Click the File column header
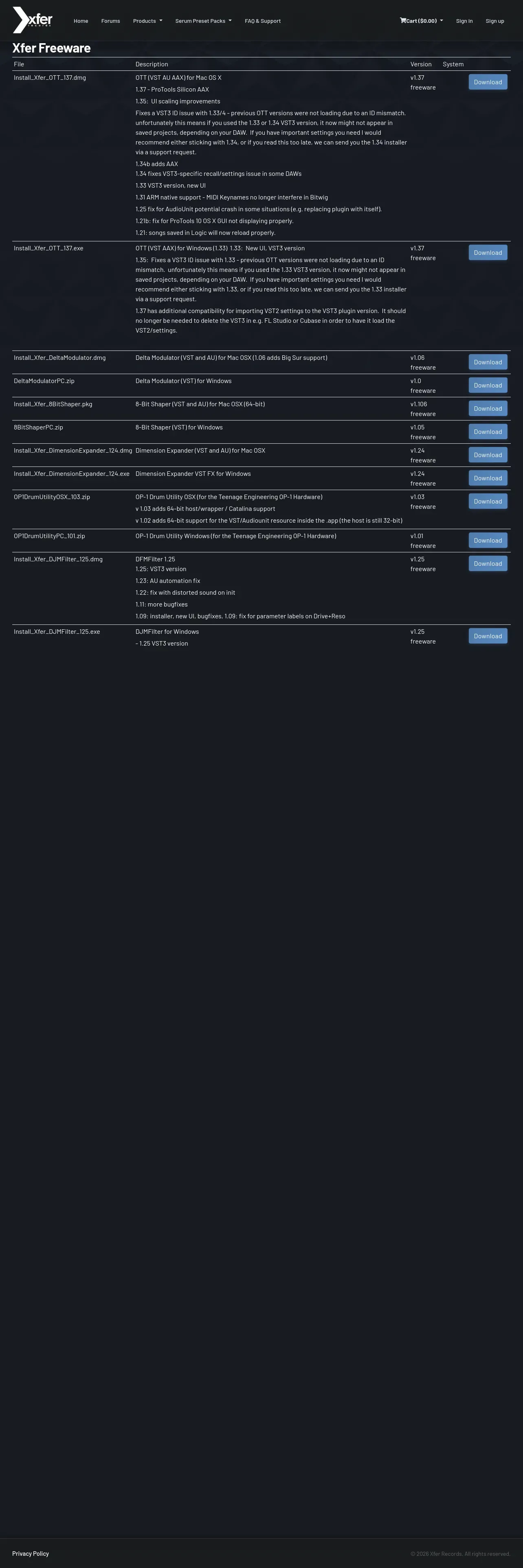 tap(19, 64)
